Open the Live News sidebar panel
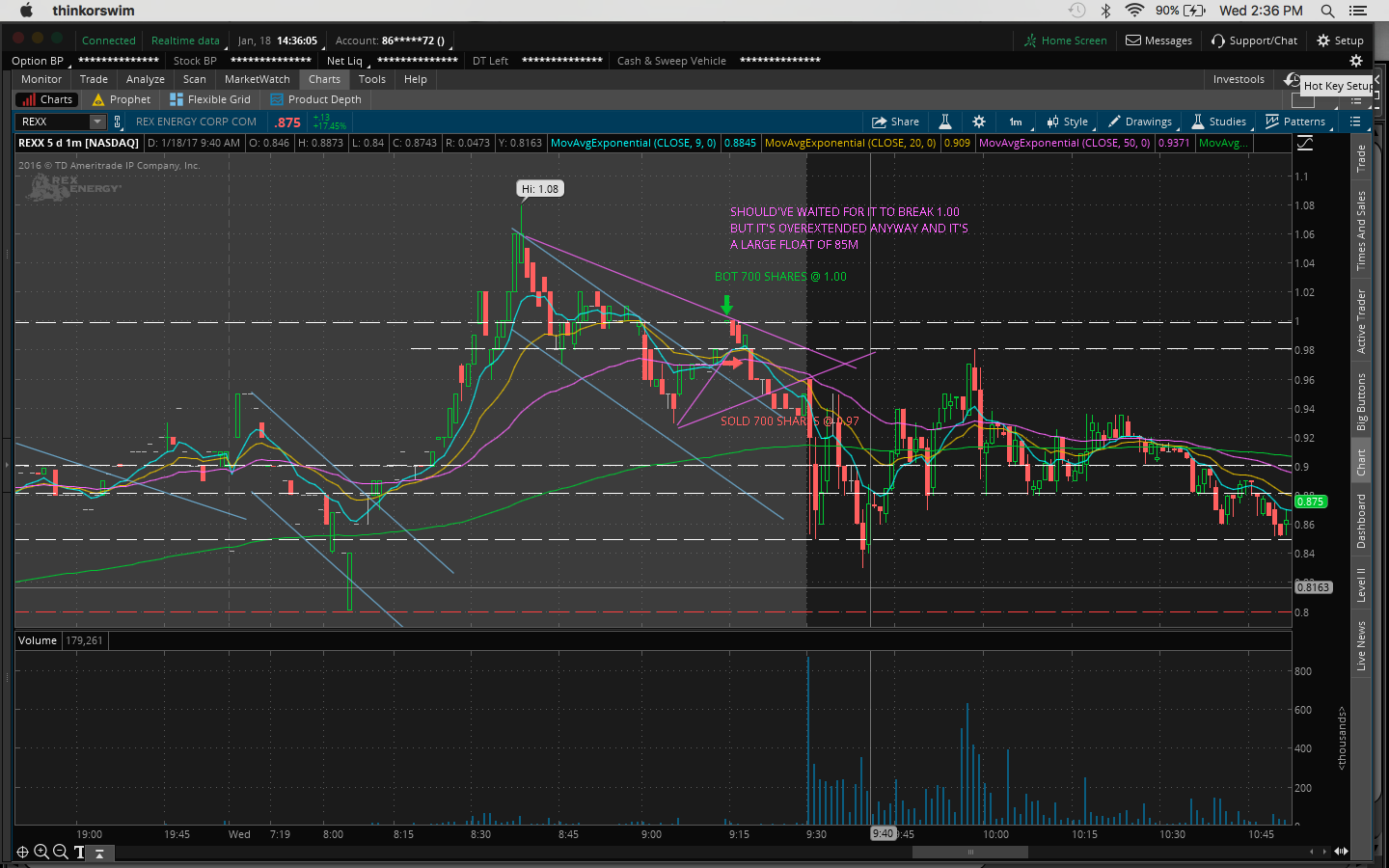 [x=1361, y=646]
